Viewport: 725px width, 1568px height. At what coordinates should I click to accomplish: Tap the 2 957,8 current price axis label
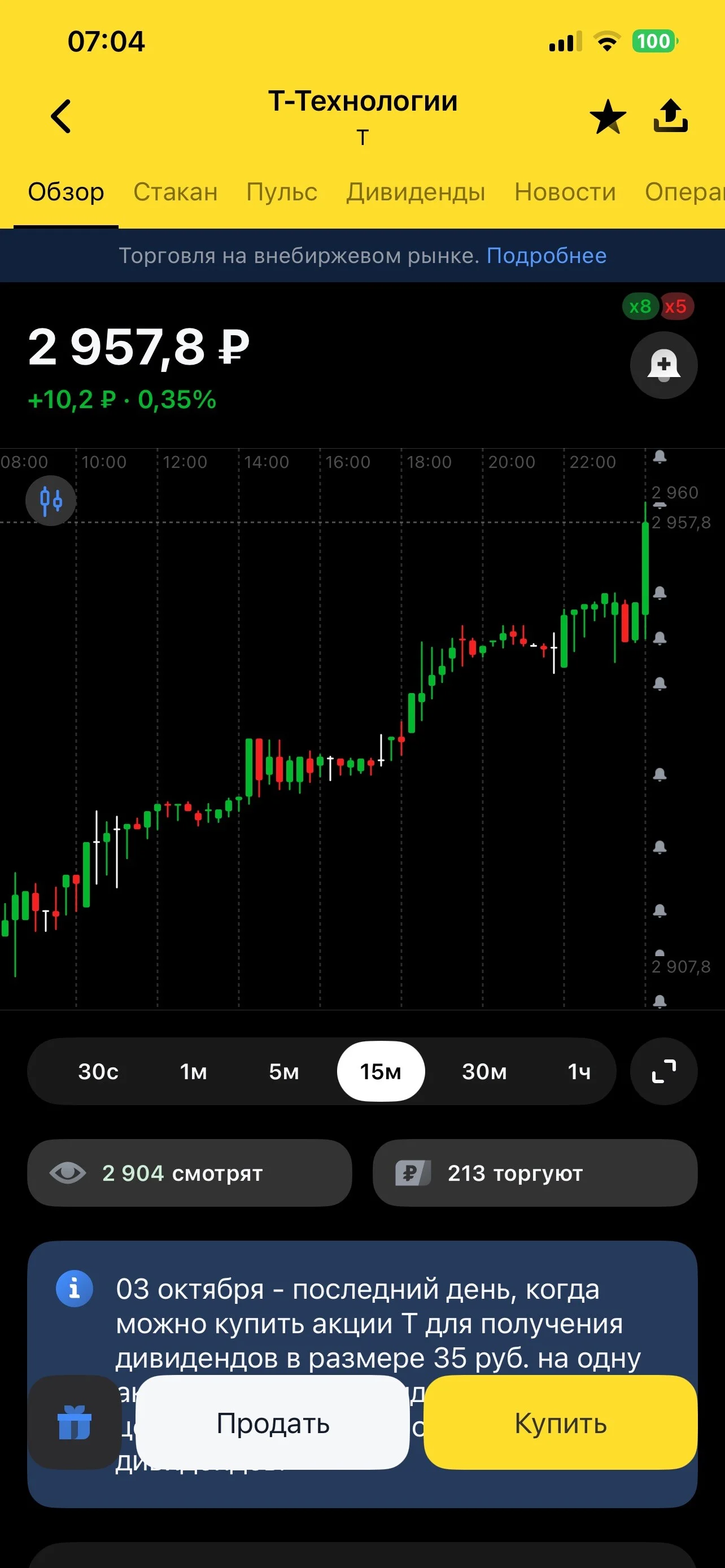(x=681, y=522)
